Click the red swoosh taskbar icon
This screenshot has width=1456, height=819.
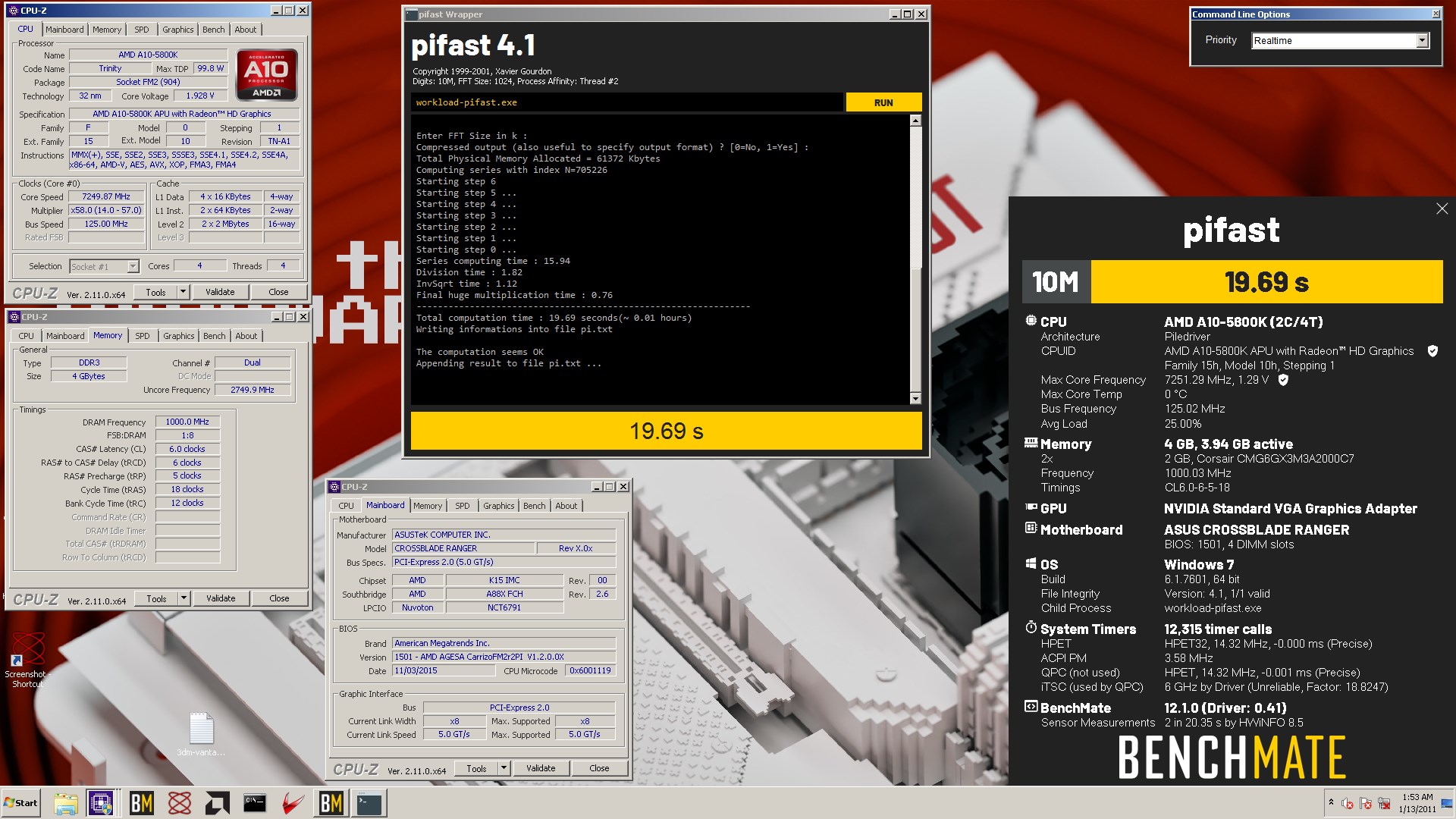coord(293,803)
